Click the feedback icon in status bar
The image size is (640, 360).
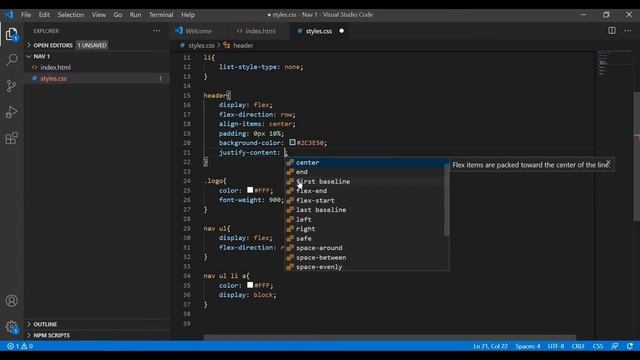pos(615,346)
